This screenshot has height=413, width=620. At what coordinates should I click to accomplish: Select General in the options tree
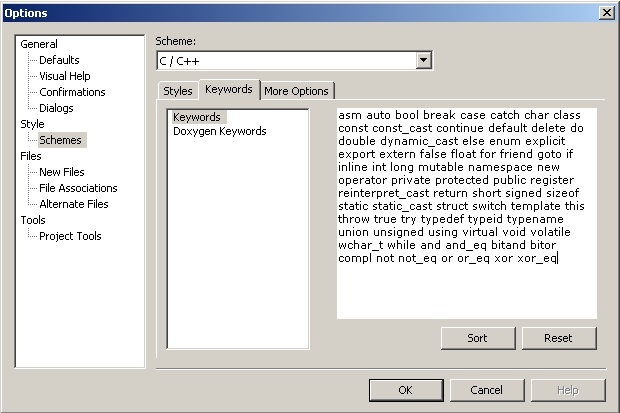[39, 44]
